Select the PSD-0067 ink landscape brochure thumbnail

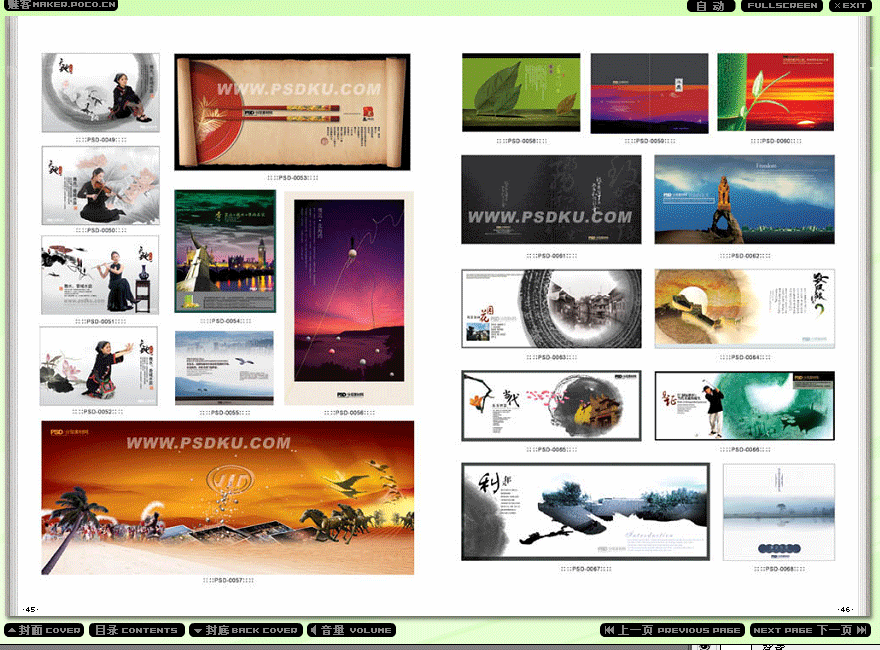point(584,511)
